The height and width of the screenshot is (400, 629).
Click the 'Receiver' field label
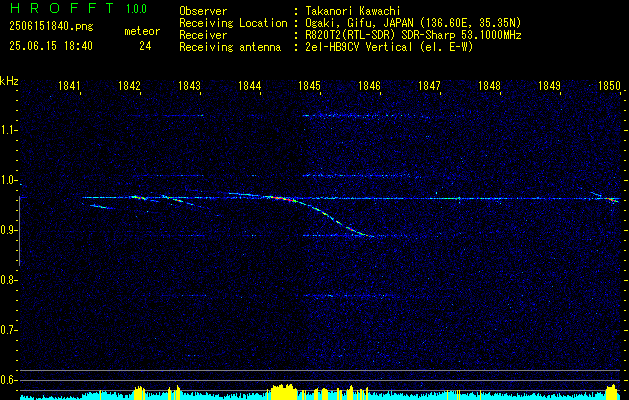[203, 35]
